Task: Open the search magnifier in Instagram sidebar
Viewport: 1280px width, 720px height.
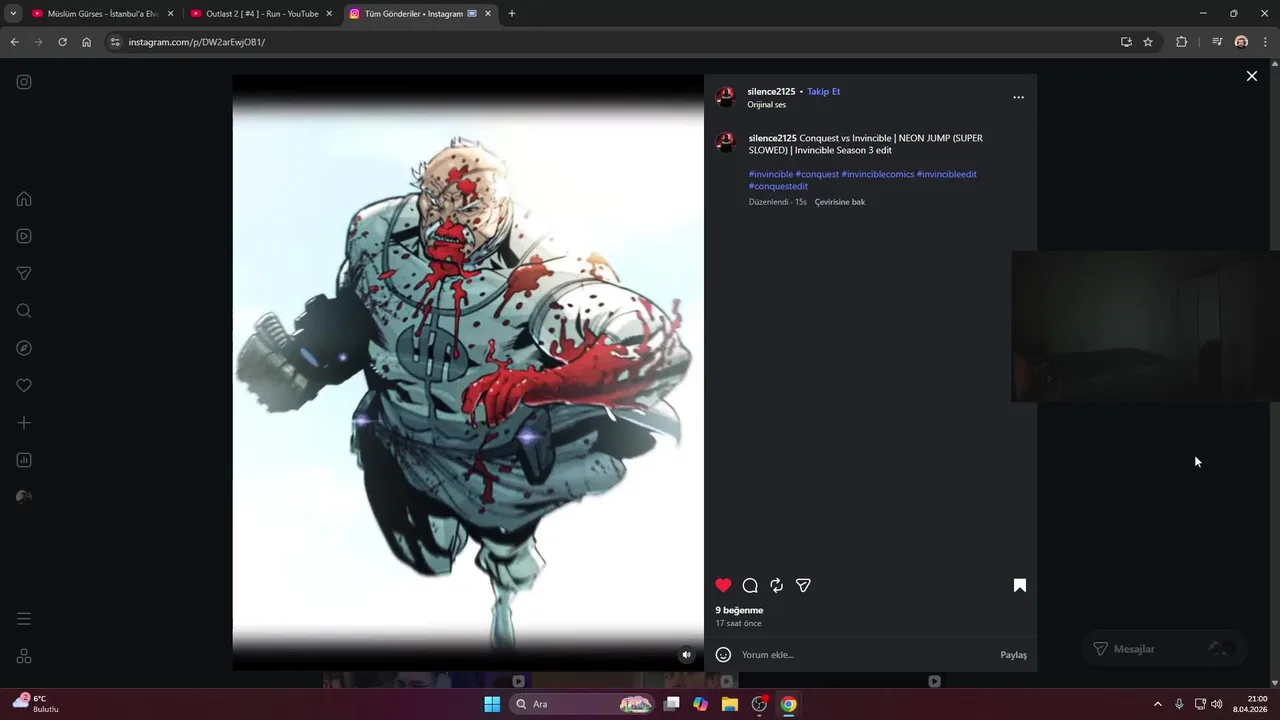Action: coord(24,311)
